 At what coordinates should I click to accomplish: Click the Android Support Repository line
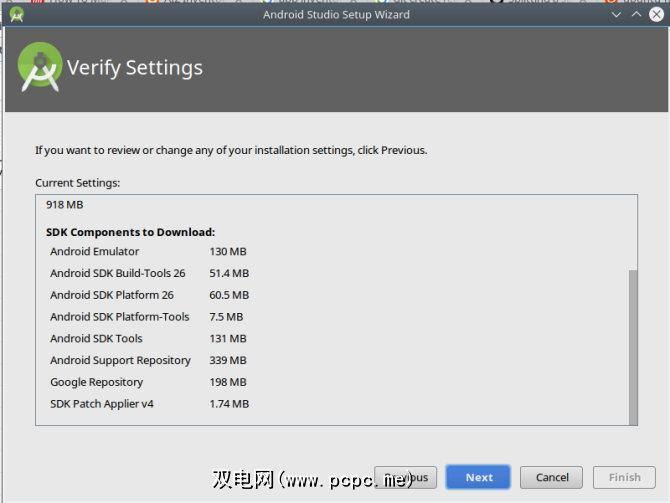coord(120,360)
